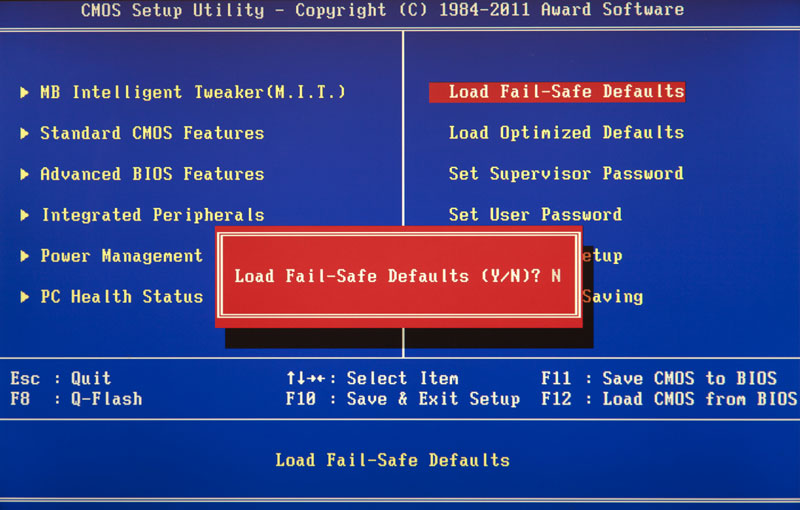Image resolution: width=800 pixels, height=510 pixels.
Task: Click the Y/N answer field in dialog
Action: coord(556,276)
